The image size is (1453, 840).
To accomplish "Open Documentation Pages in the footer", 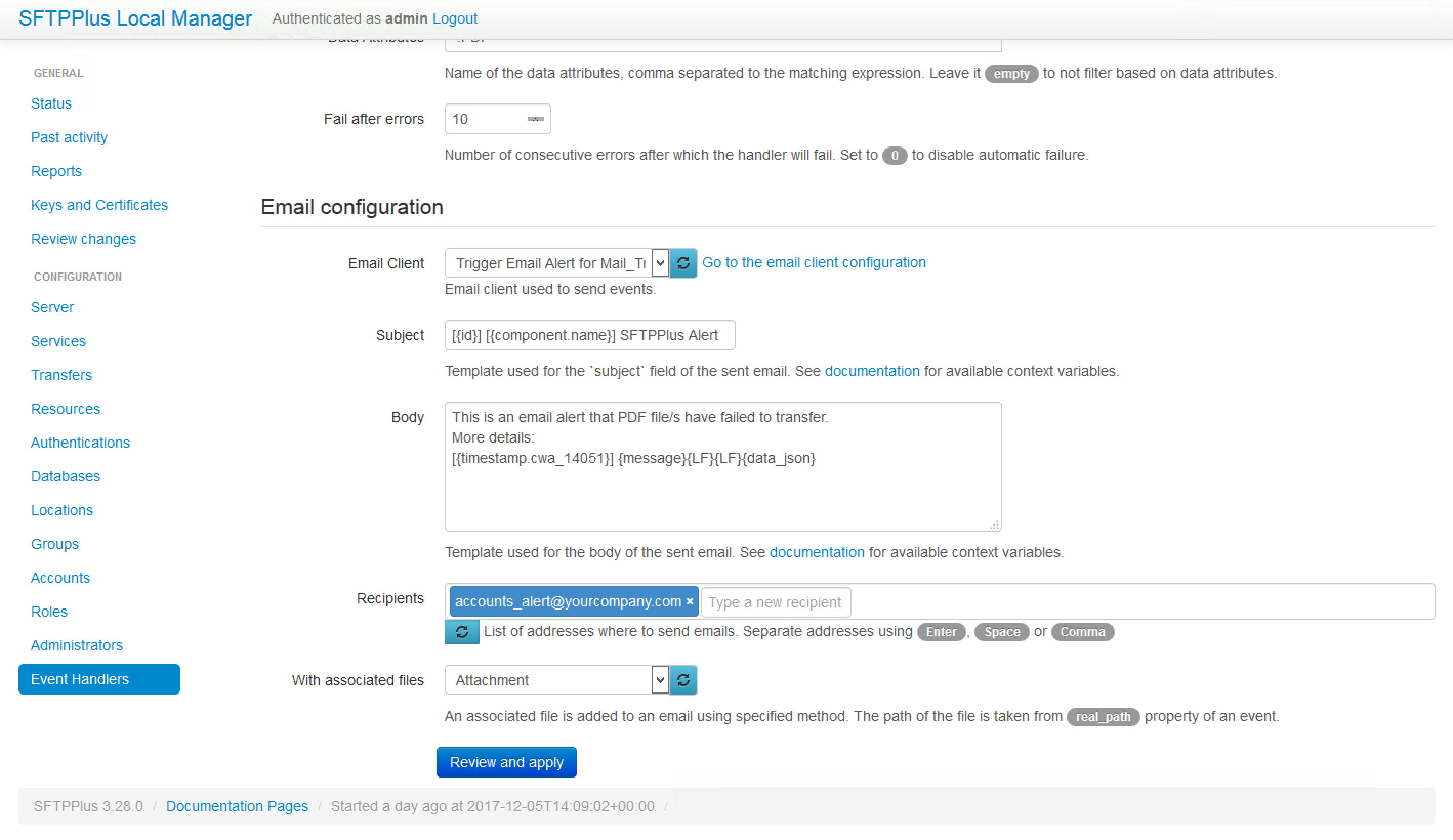I will [237, 806].
